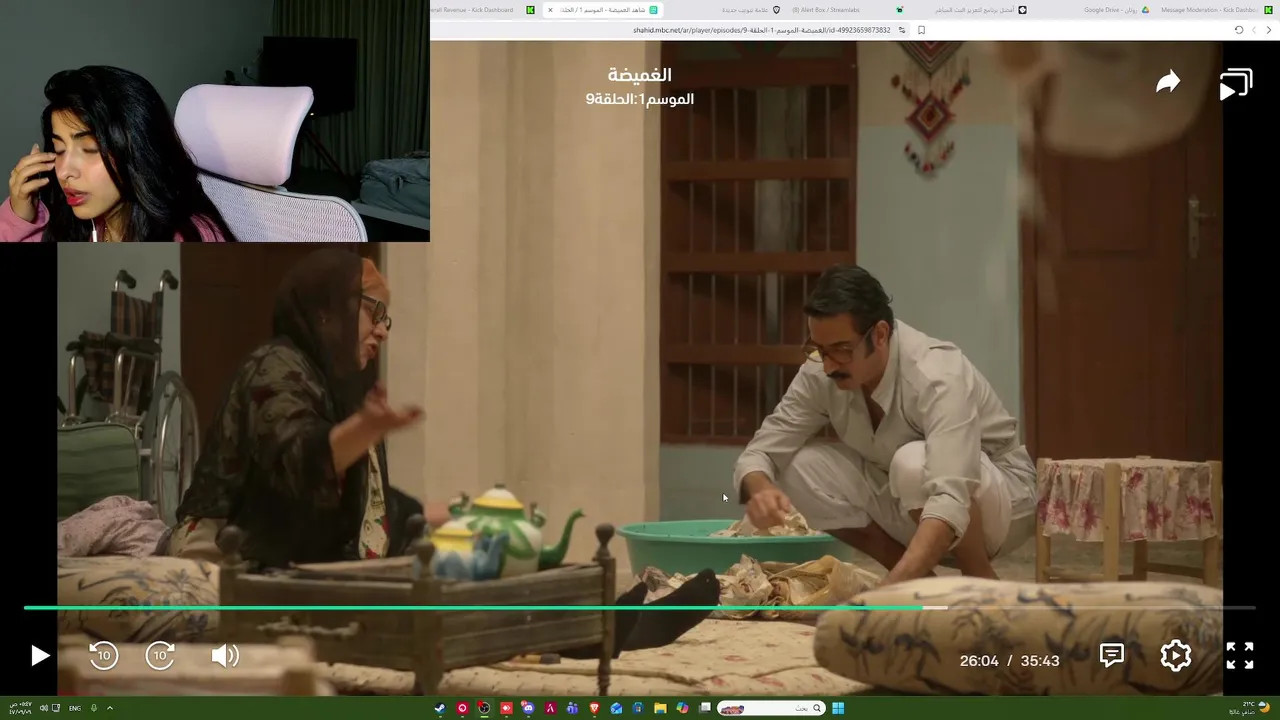Open subtitles and audio options icon
1280x720 pixels.
[1112, 655]
